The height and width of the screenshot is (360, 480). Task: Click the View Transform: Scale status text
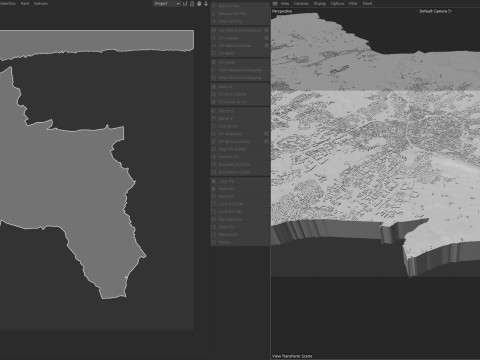pos(292,356)
